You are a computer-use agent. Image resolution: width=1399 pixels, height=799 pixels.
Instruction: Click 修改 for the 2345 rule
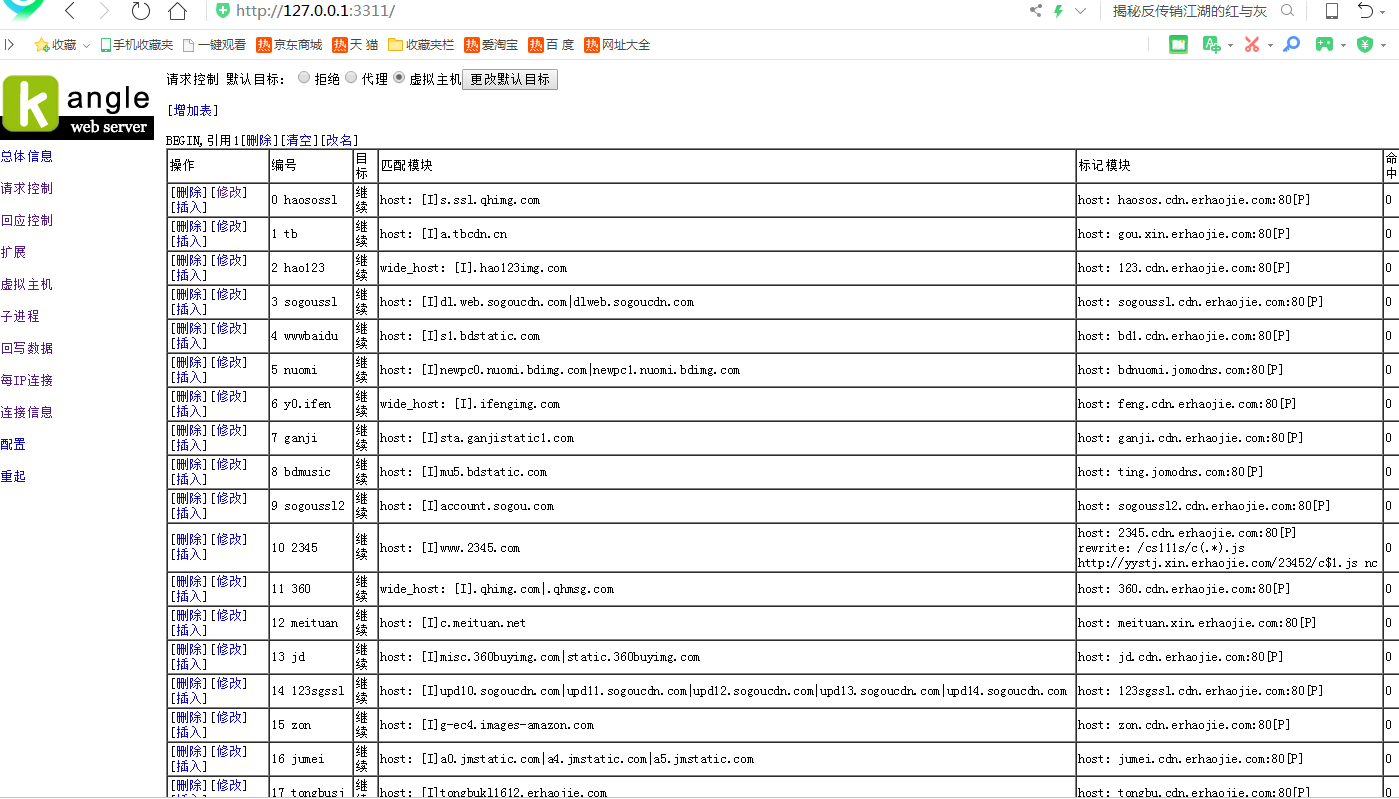point(228,539)
